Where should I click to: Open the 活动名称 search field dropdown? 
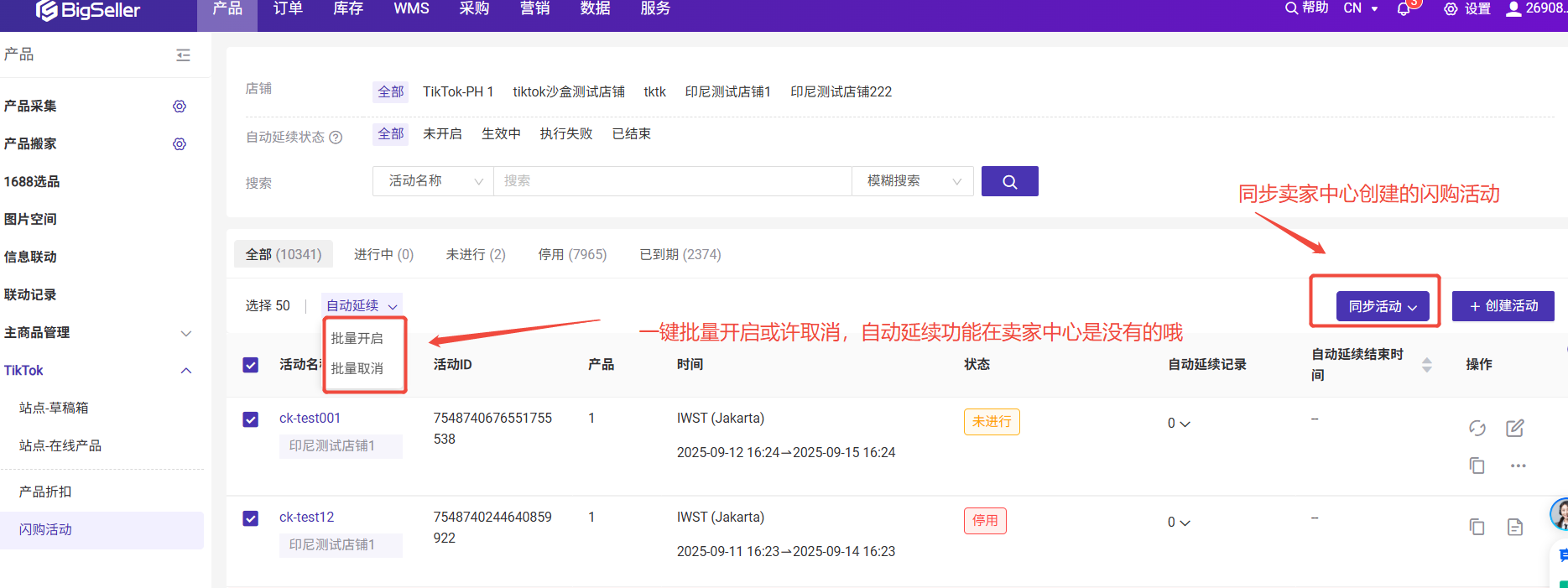click(433, 181)
